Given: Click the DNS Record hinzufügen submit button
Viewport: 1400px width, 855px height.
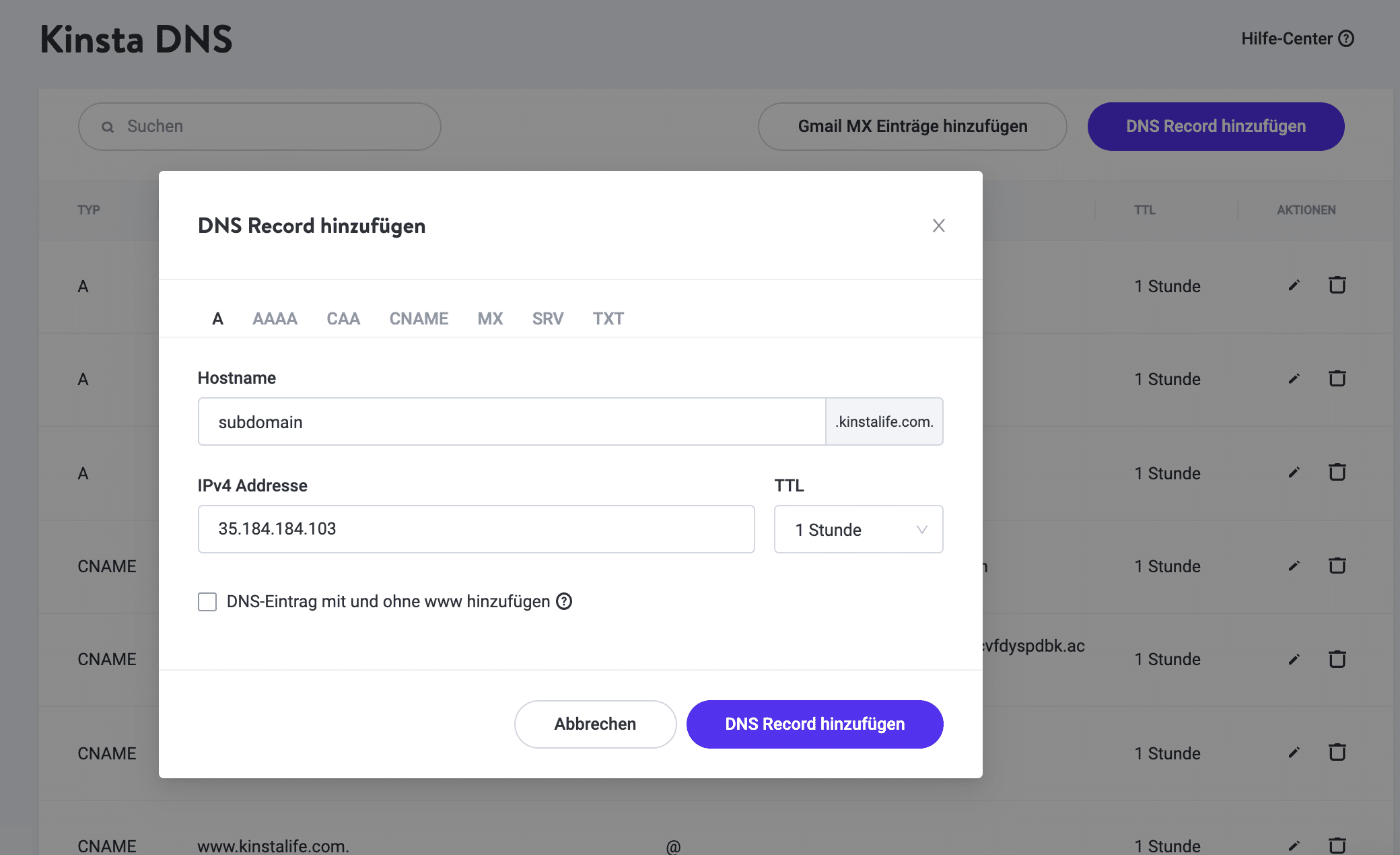Looking at the screenshot, I should tap(814, 724).
